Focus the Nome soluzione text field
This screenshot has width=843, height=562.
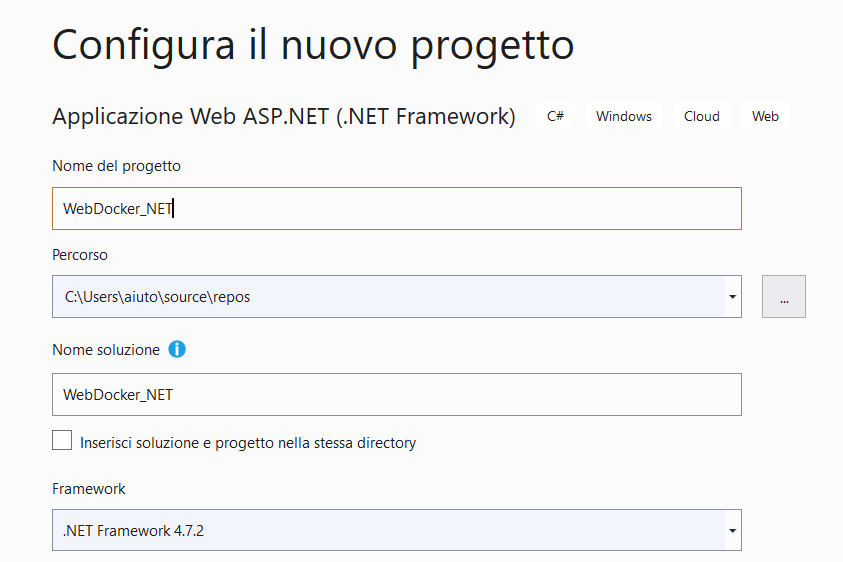click(397, 395)
